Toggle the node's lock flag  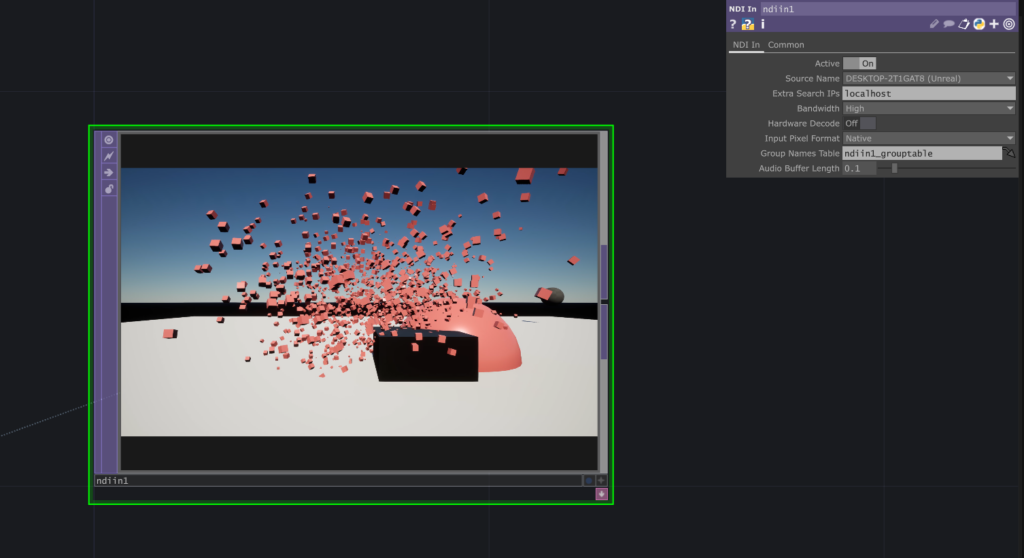point(109,188)
